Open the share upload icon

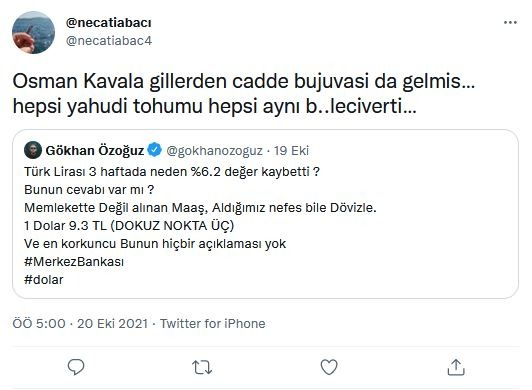(456, 367)
